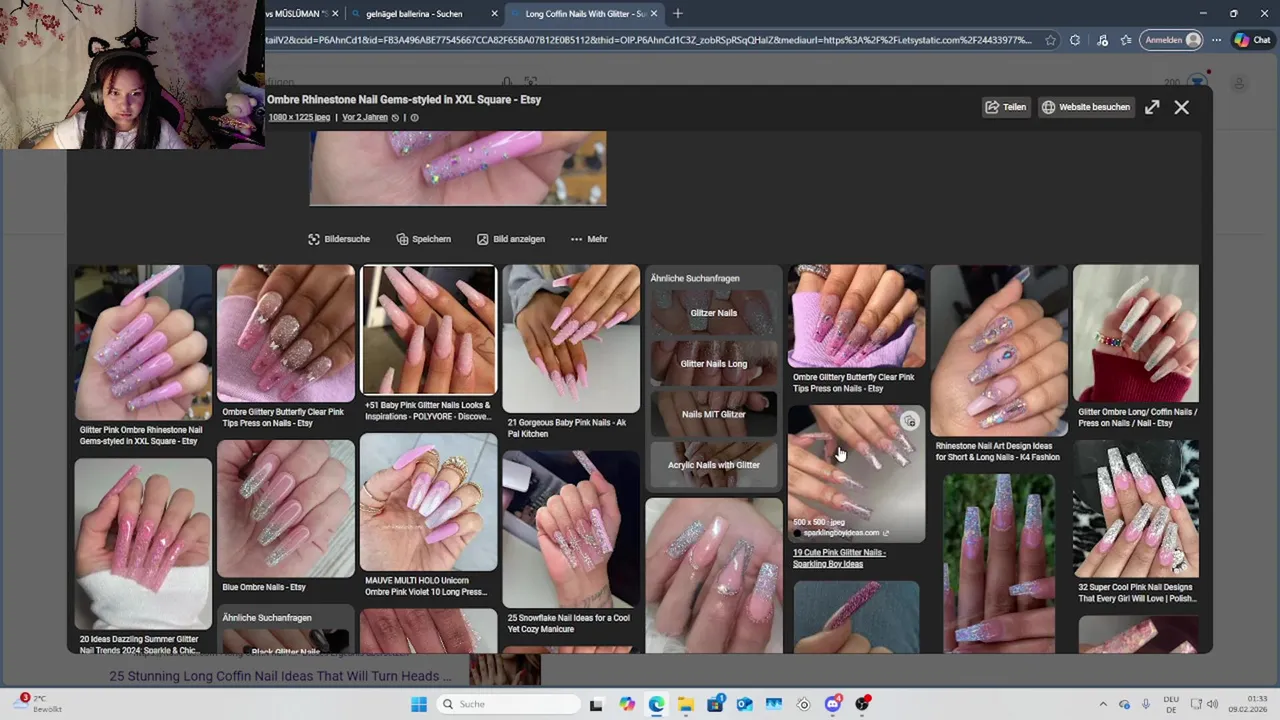Click the Anmelden profile button
1280x720 pixels.
pos(1172,40)
